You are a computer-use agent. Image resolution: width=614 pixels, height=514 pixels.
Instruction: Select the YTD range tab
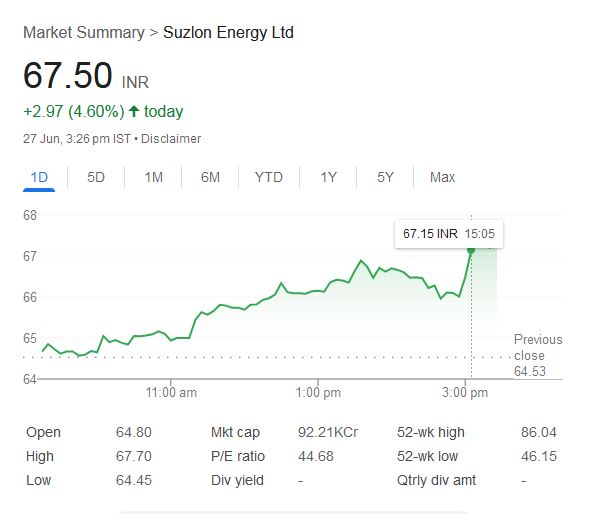pyautogui.click(x=268, y=177)
